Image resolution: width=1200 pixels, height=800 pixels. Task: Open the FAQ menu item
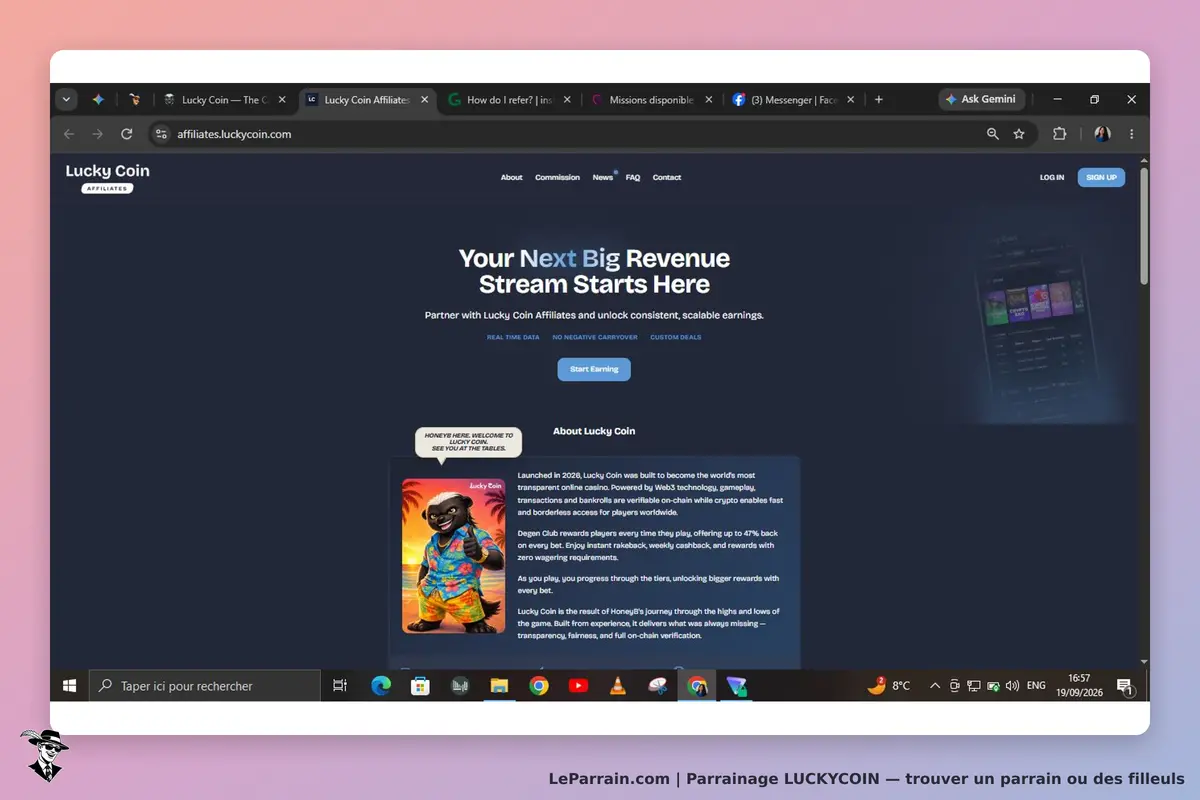tap(633, 178)
